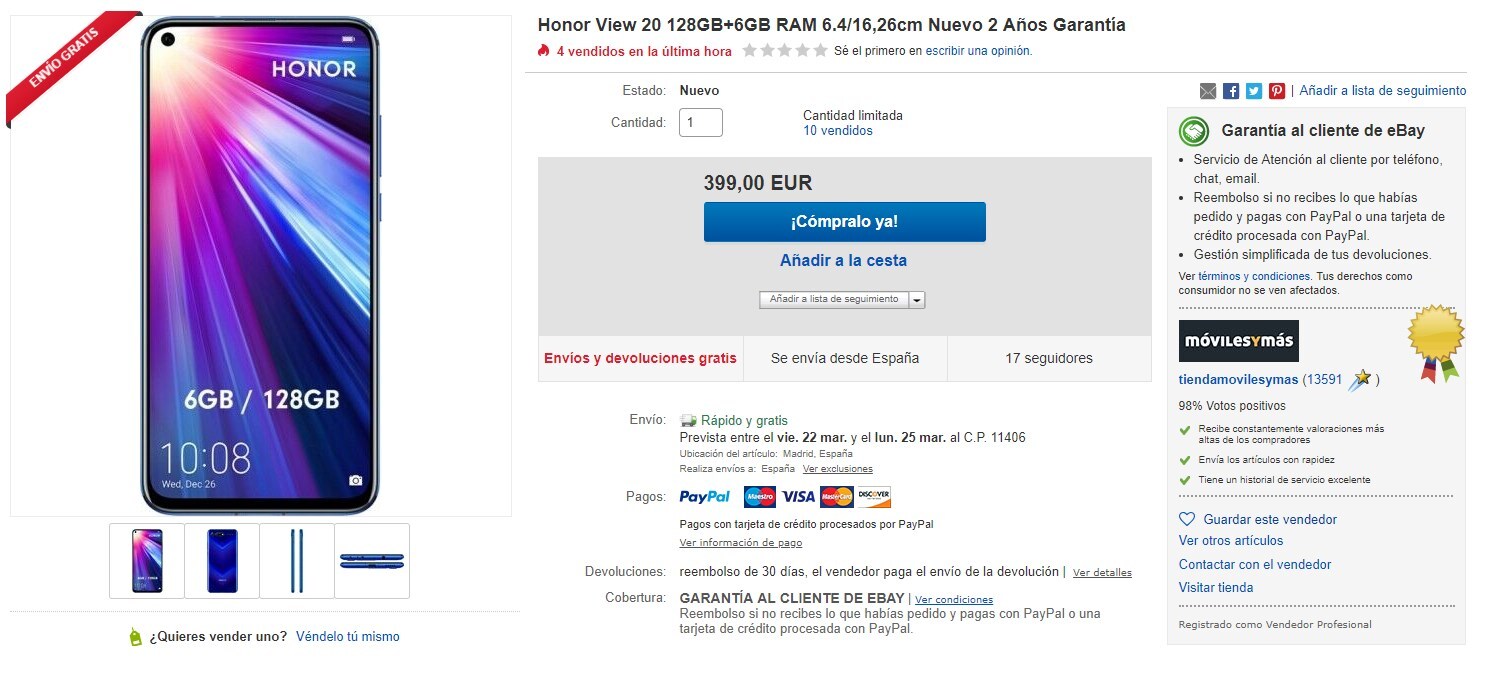Focus the Cantidad quantity field
The width and height of the screenshot is (1493, 676).
(700, 123)
